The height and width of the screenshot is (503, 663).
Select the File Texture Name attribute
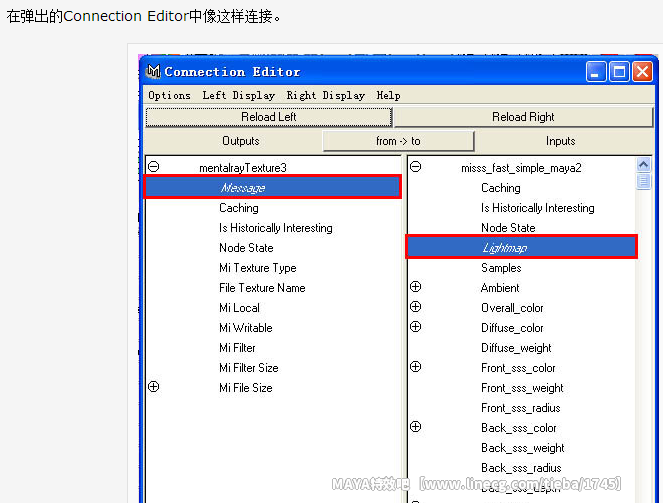pos(262,288)
